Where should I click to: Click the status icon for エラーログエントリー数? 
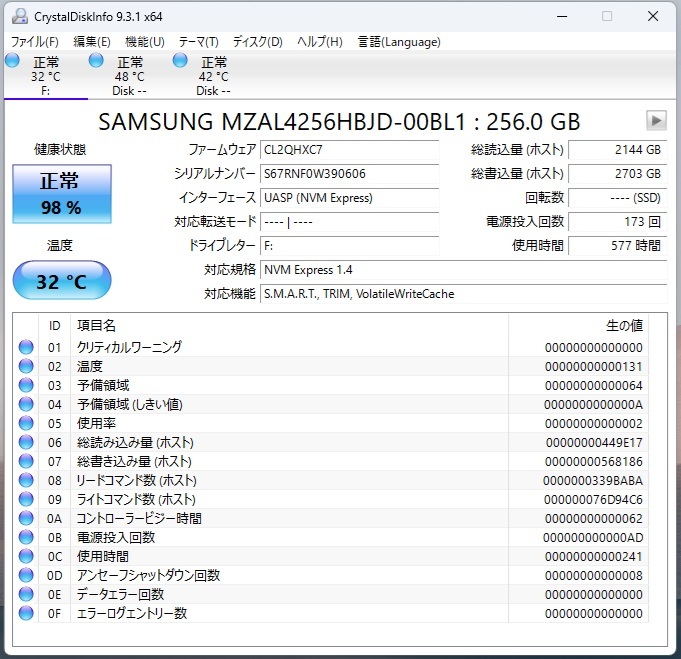click(x=26, y=613)
